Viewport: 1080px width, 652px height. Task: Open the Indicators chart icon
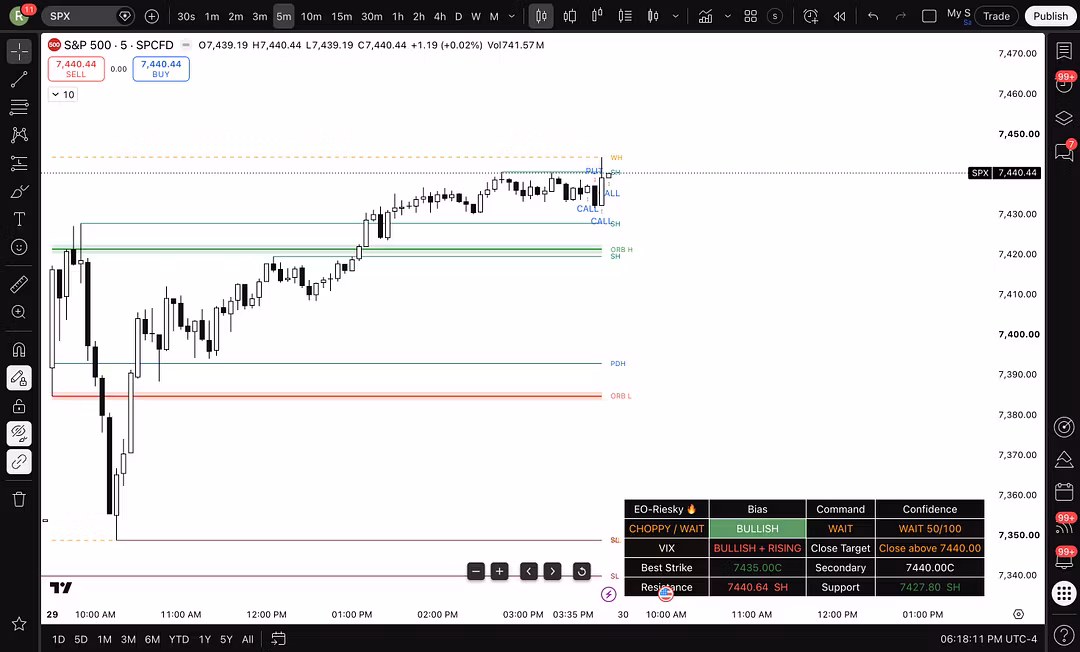tap(705, 16)
